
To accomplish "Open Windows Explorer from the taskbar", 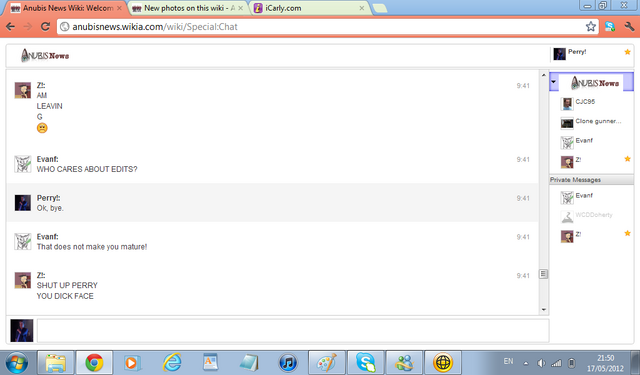I will pos(56,362).
